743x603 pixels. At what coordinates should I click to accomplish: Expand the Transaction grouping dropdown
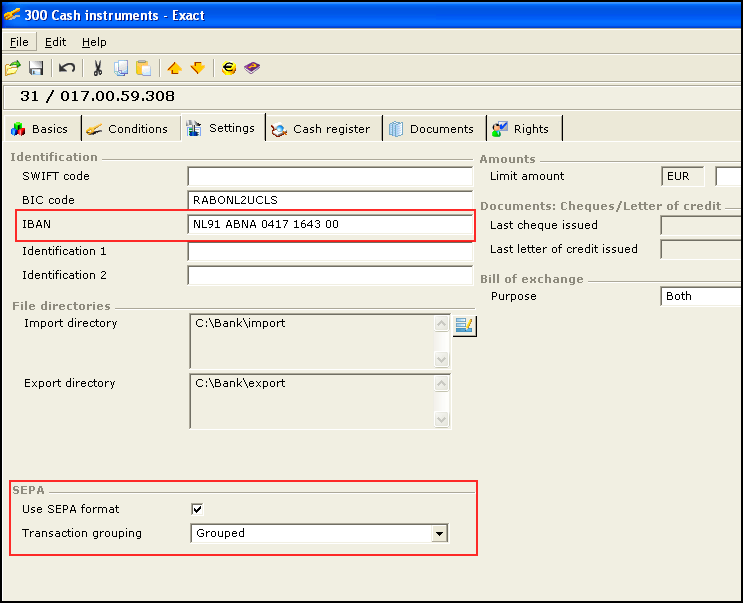coord(438,534)
